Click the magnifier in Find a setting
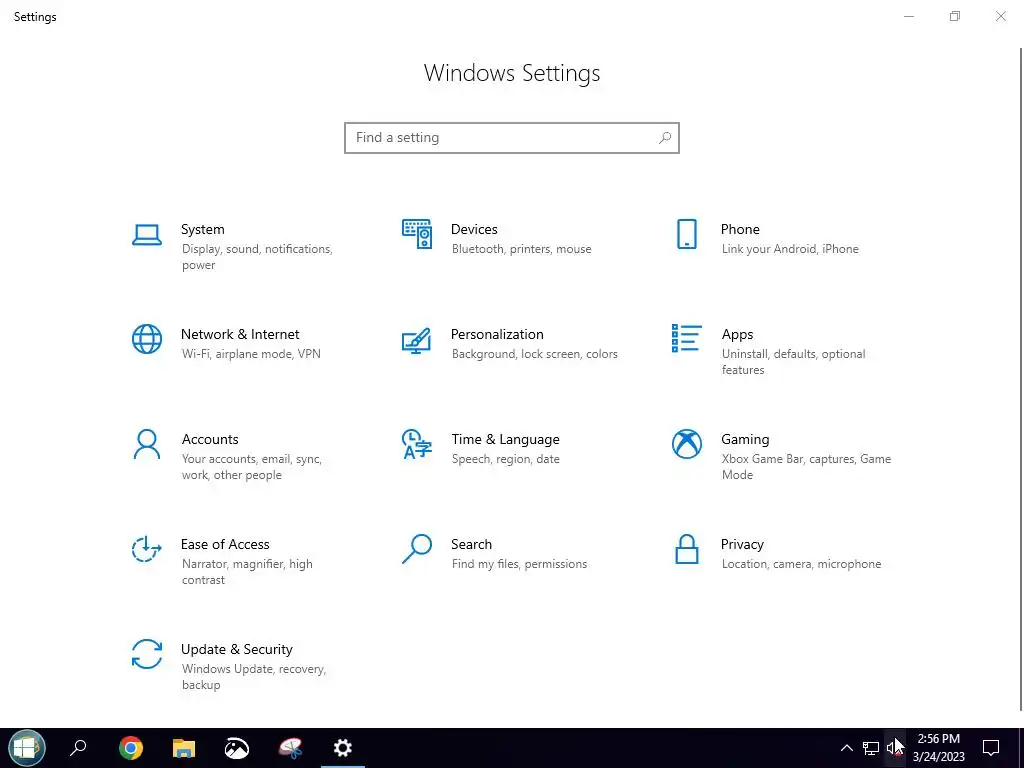This screenshot has width=1024, height=768. tap(665, 138)
